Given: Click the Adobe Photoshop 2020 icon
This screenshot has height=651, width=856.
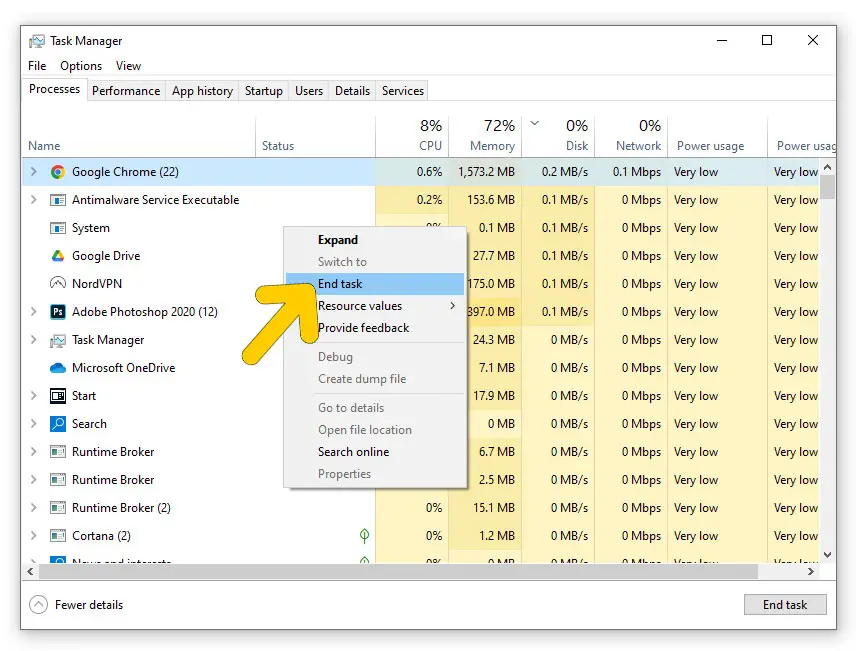Looking at the screenshot, I should click(58, 312).
